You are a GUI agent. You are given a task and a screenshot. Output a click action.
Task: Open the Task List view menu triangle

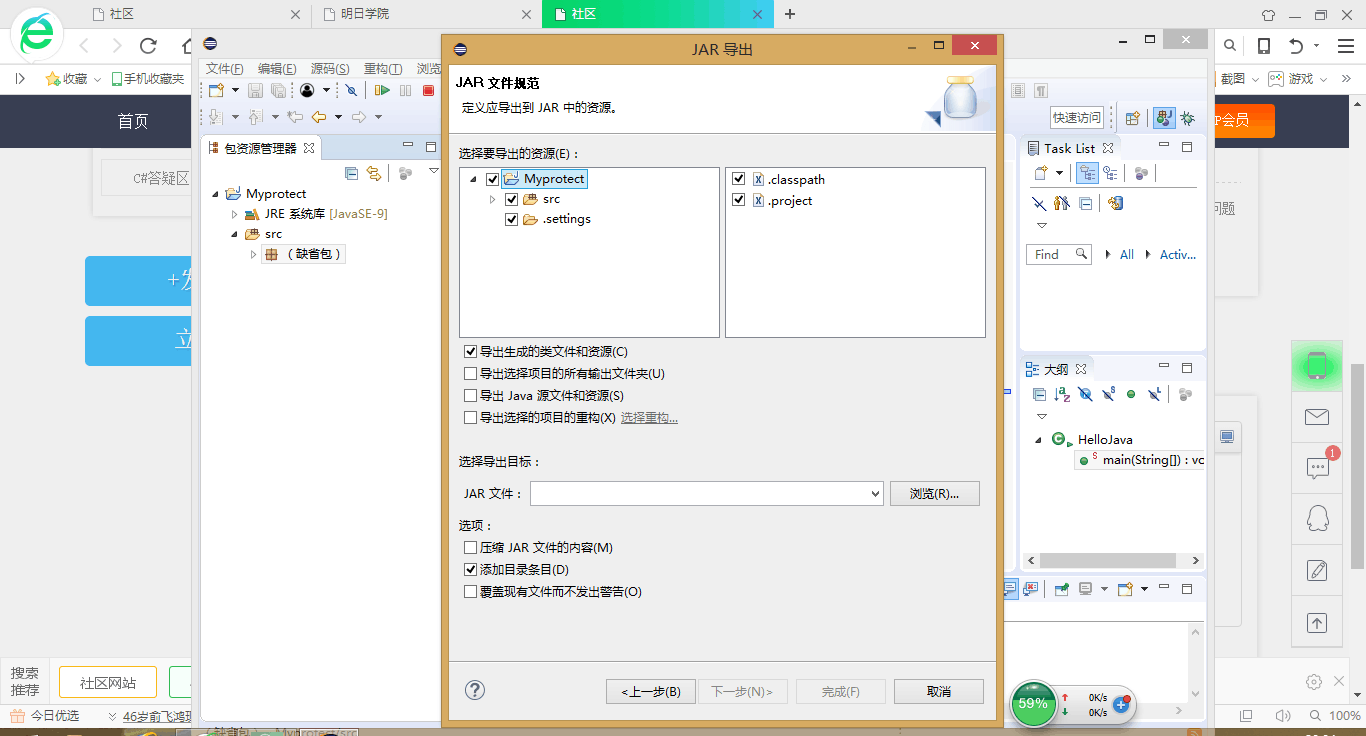[x=1041, y=225]
